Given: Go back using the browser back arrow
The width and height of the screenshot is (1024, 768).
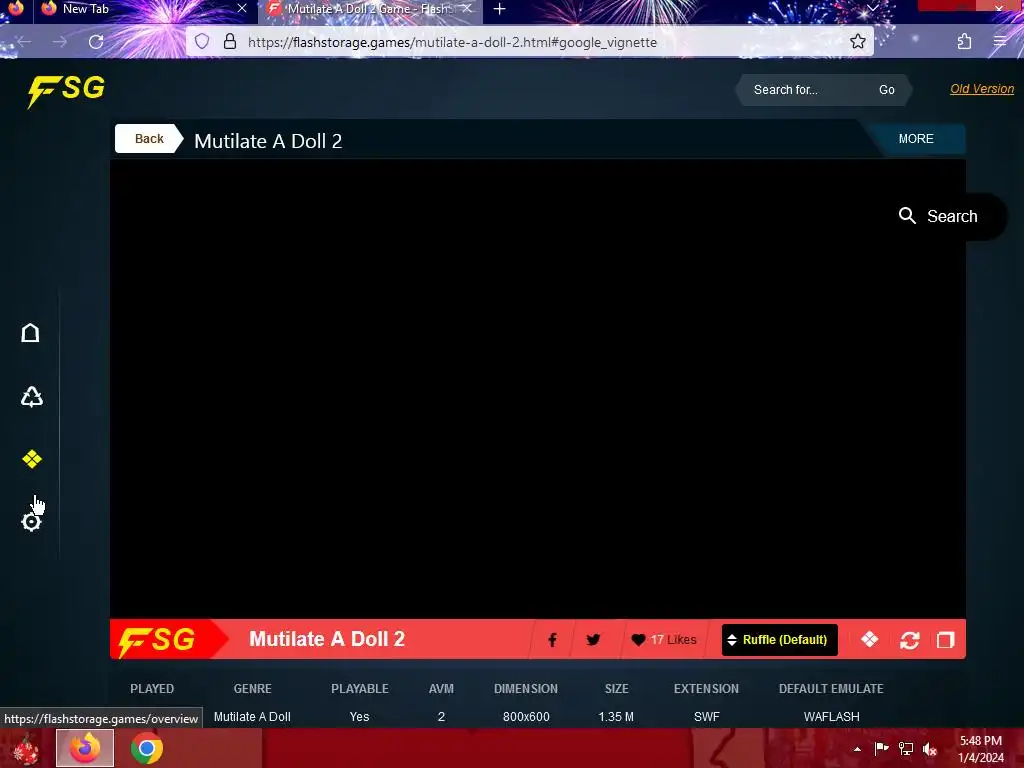Looking at the screenshot, I should click(x=24, y=42).
